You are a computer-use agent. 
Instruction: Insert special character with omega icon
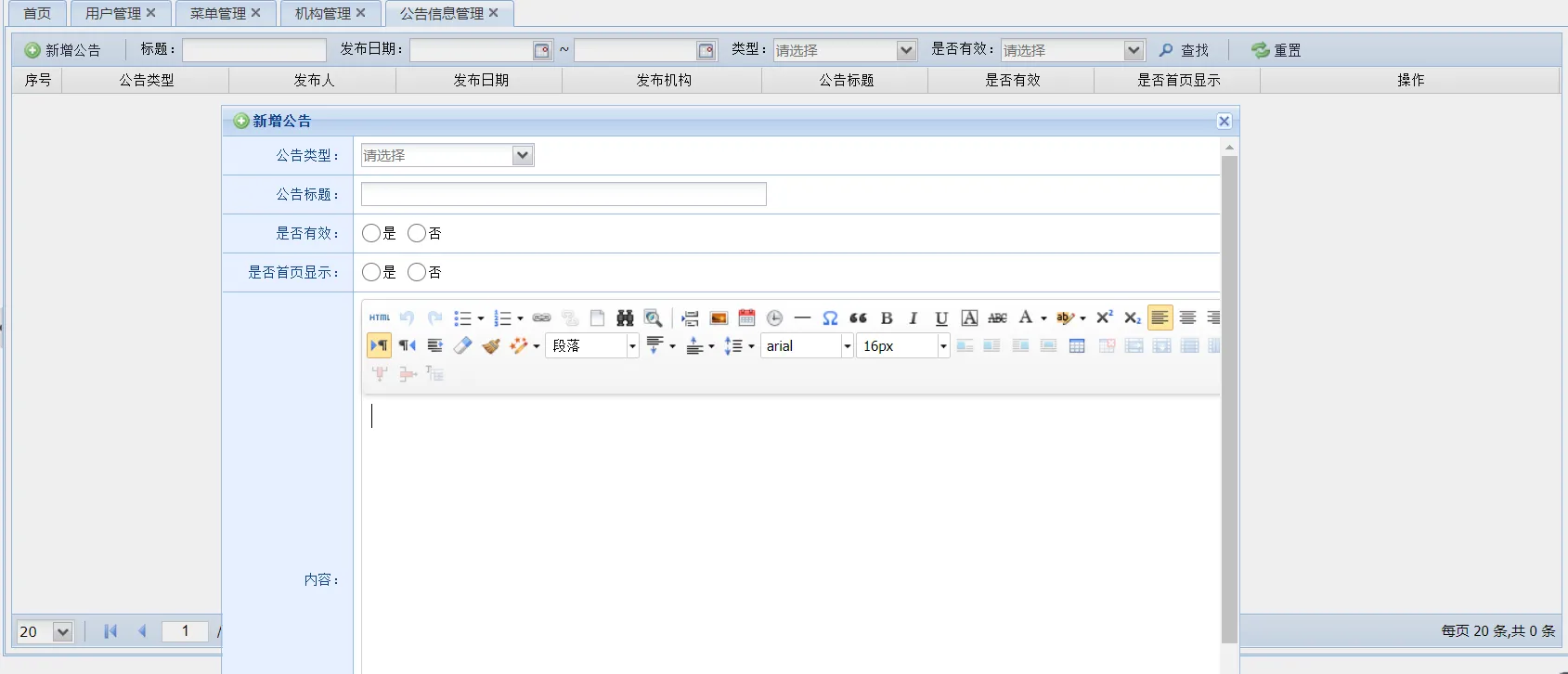pos(830,318)
